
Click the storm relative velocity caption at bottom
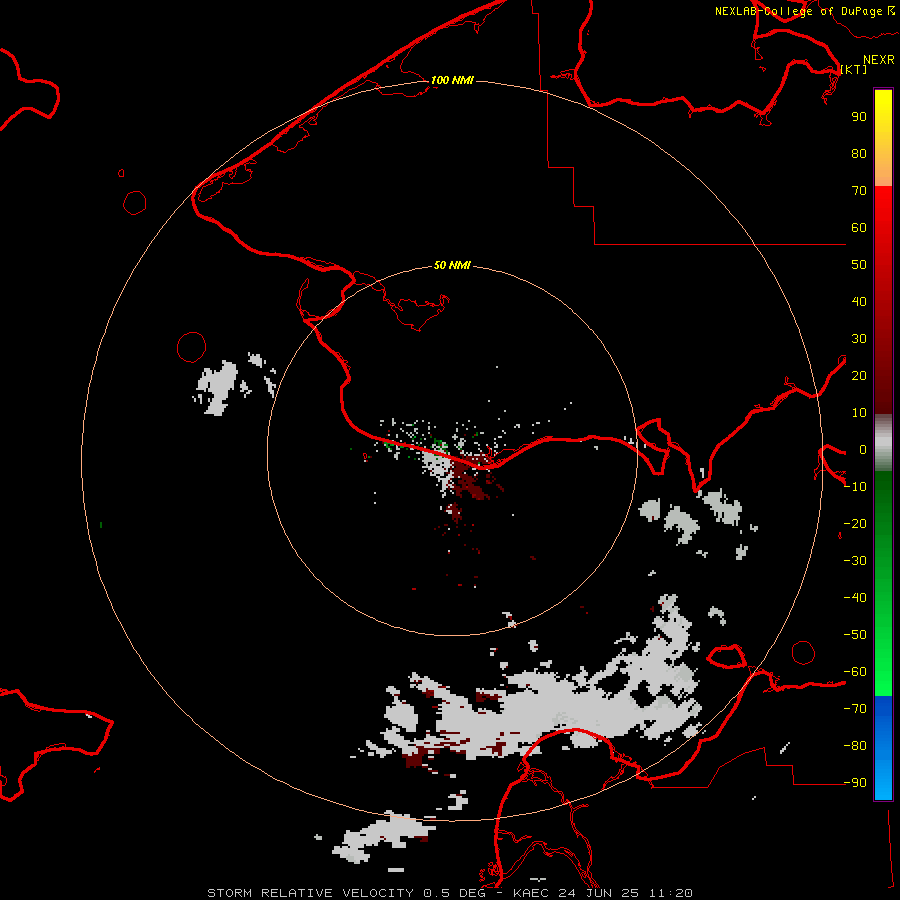click(x=450, y=893)
